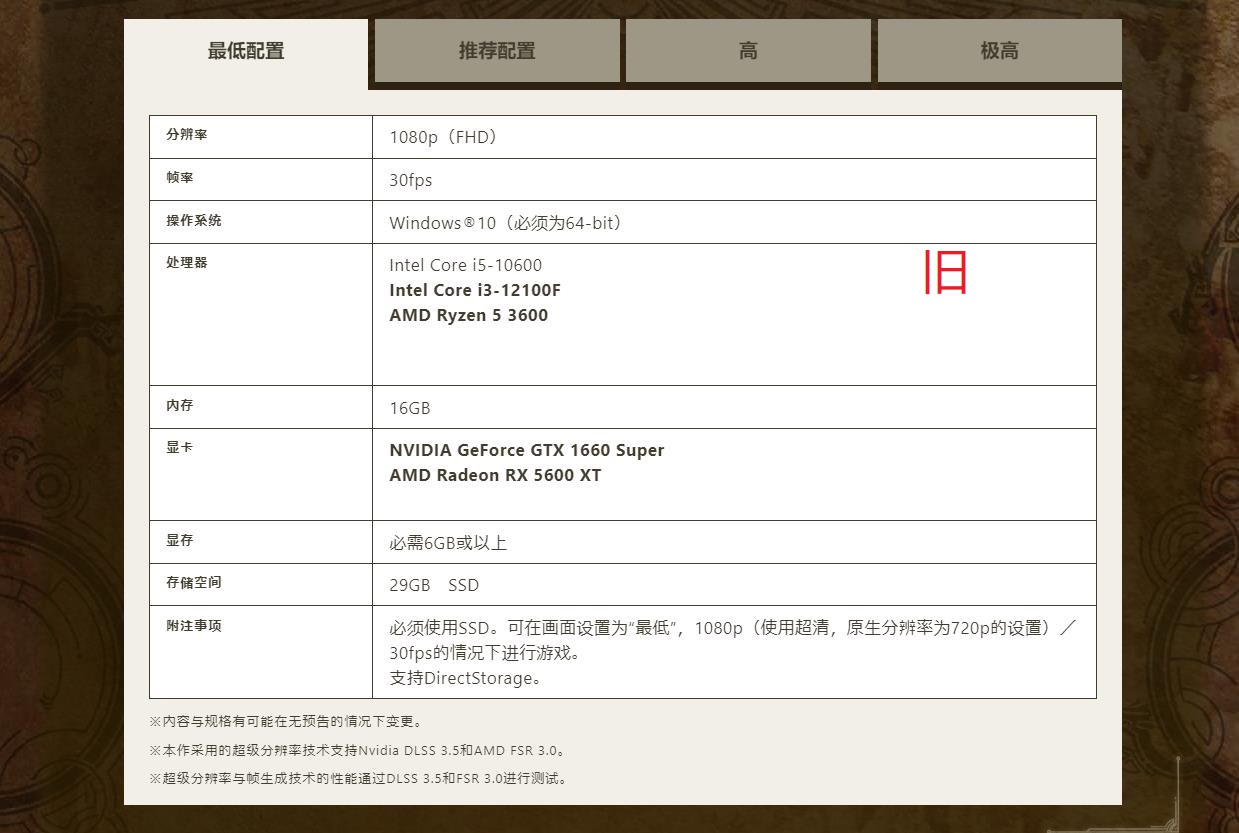Screen dimensions: 1239x833
Task: Click the Windows 10 64-bit requirement text
Action: coord(506,223)
